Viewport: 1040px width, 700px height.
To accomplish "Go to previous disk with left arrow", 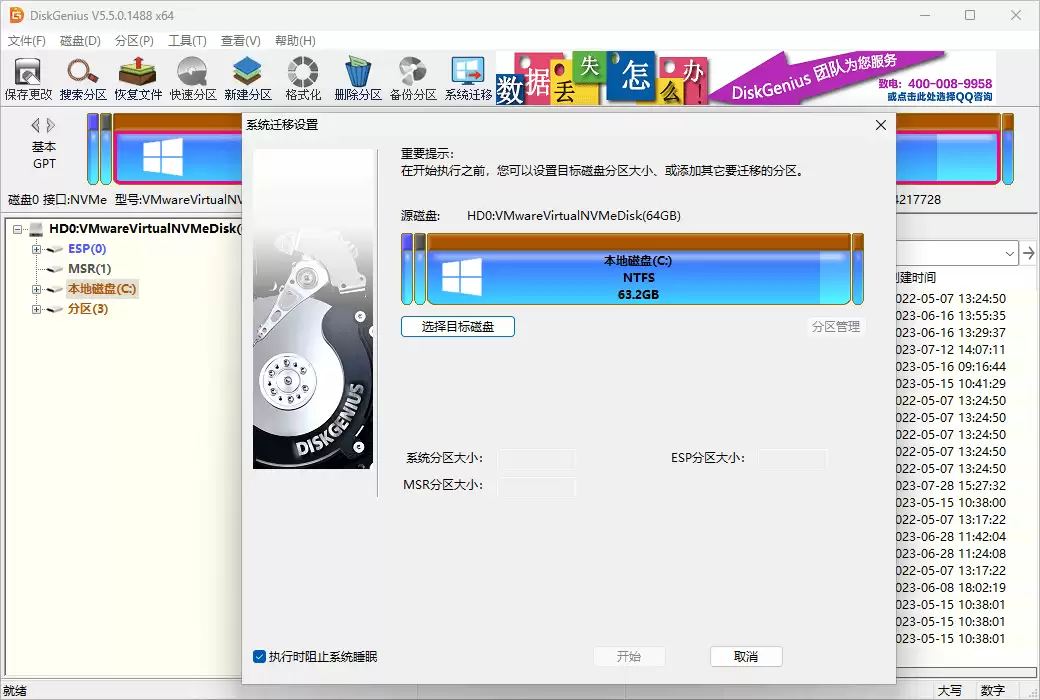I will [36, 125].
